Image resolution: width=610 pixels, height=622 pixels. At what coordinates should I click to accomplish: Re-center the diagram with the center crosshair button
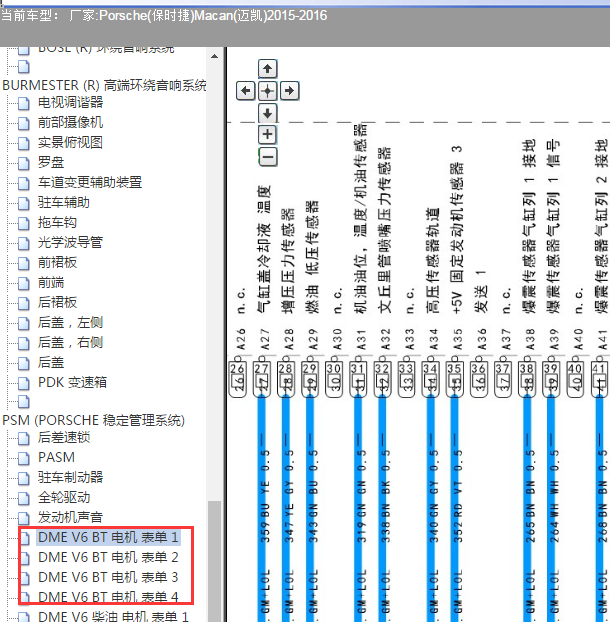[x=267, y=91]
